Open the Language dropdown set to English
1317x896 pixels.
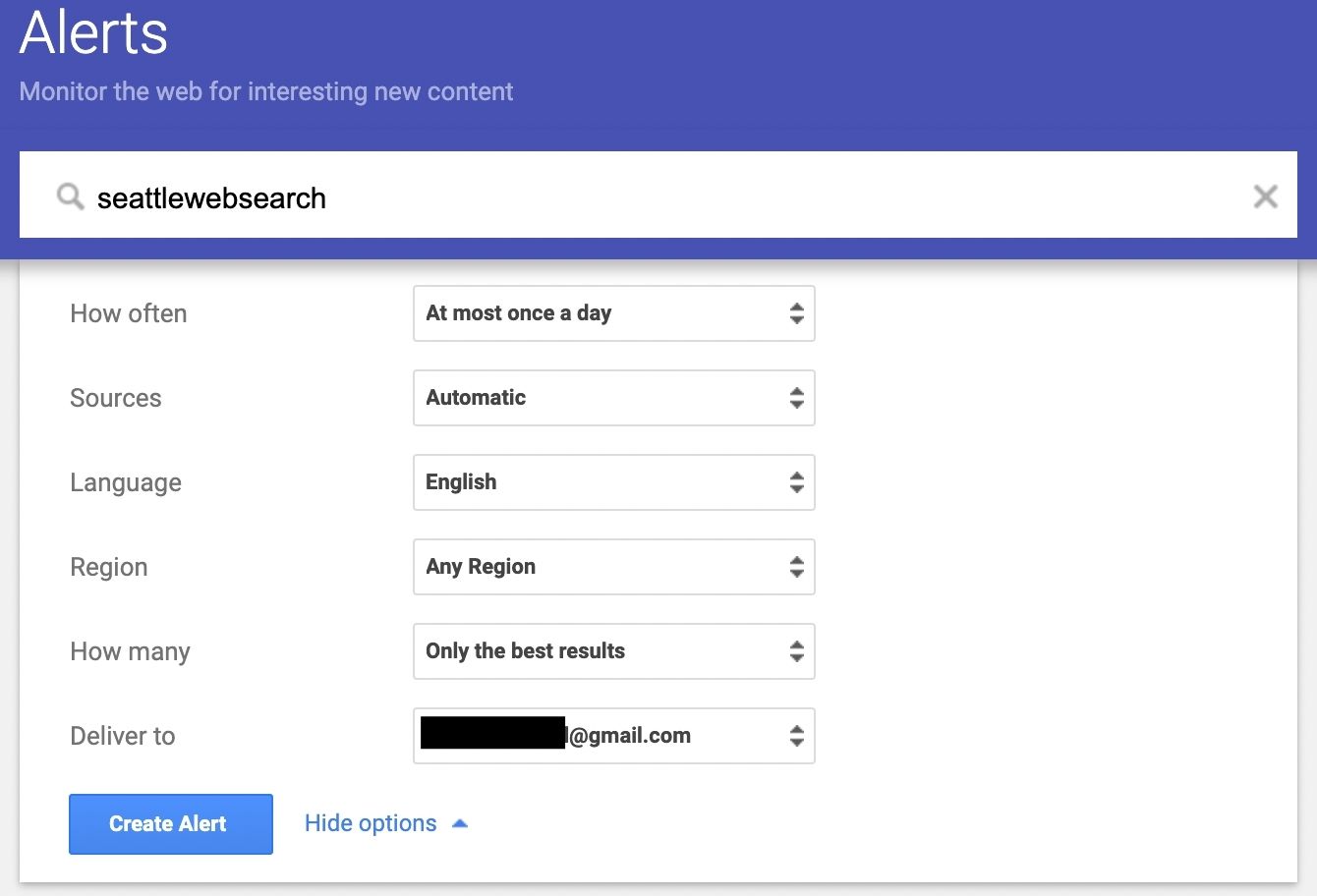tap(613, 482)
